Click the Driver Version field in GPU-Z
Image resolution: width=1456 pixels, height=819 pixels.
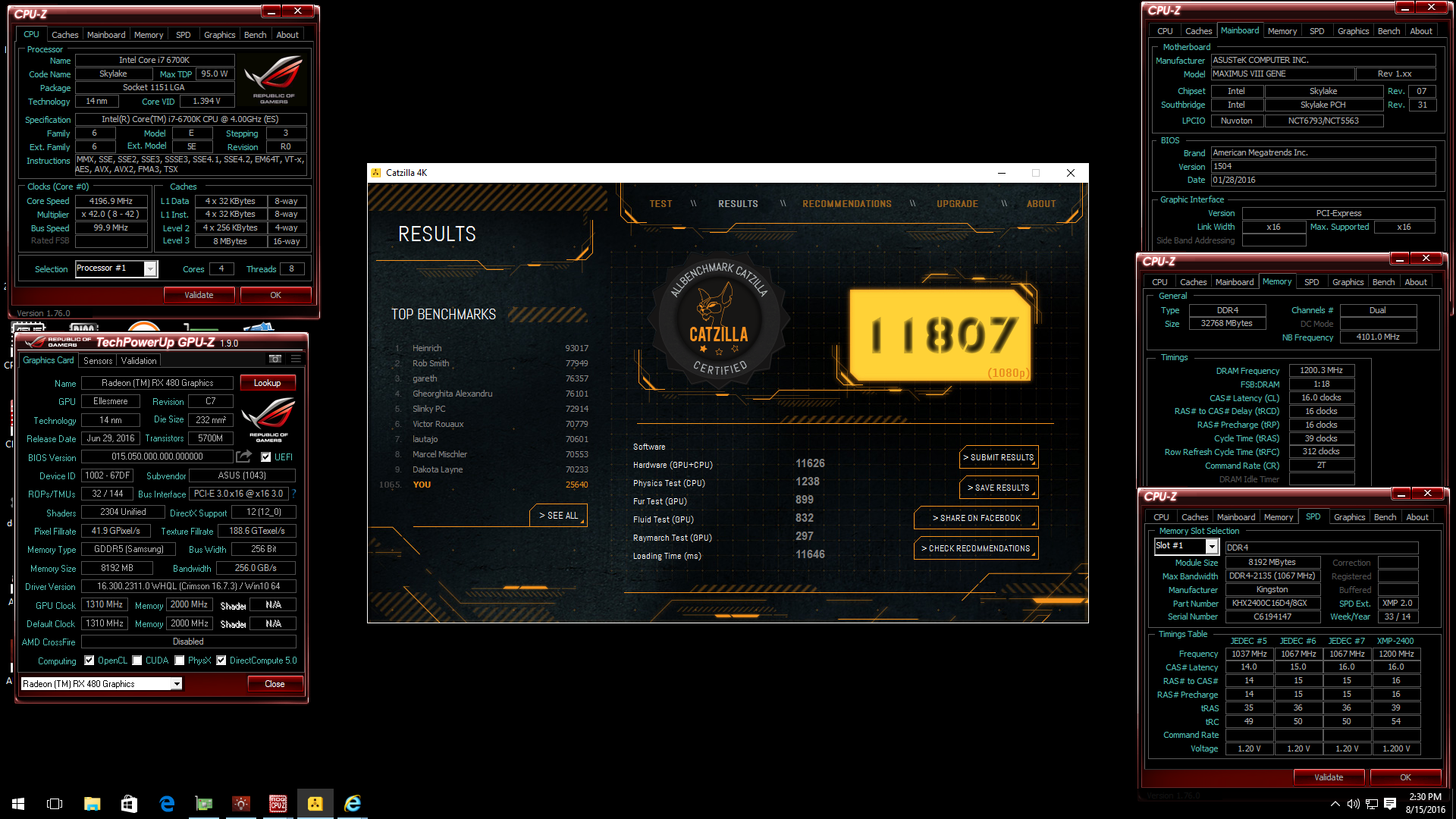[188, 586]
